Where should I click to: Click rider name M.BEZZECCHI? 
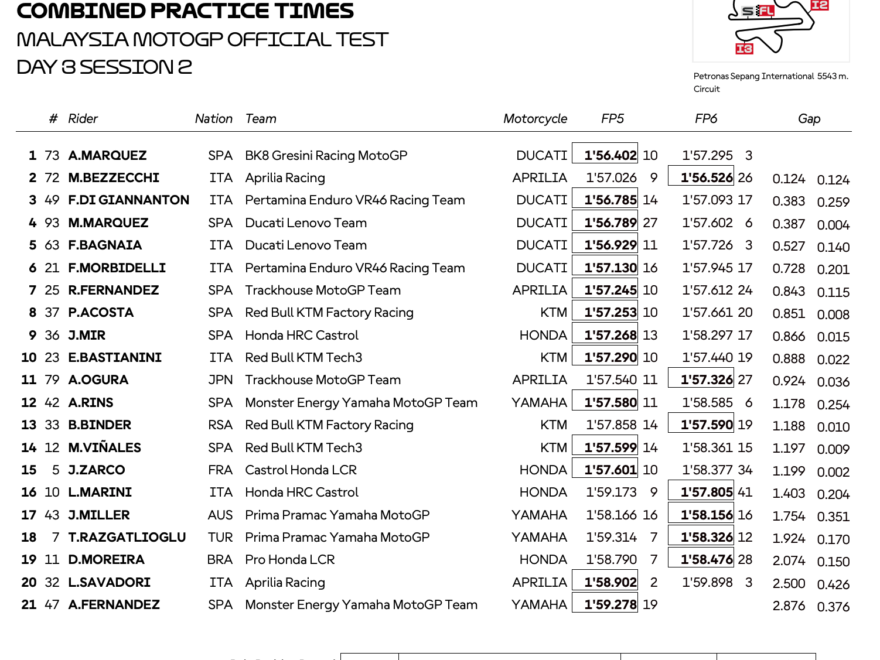point(113,178)
